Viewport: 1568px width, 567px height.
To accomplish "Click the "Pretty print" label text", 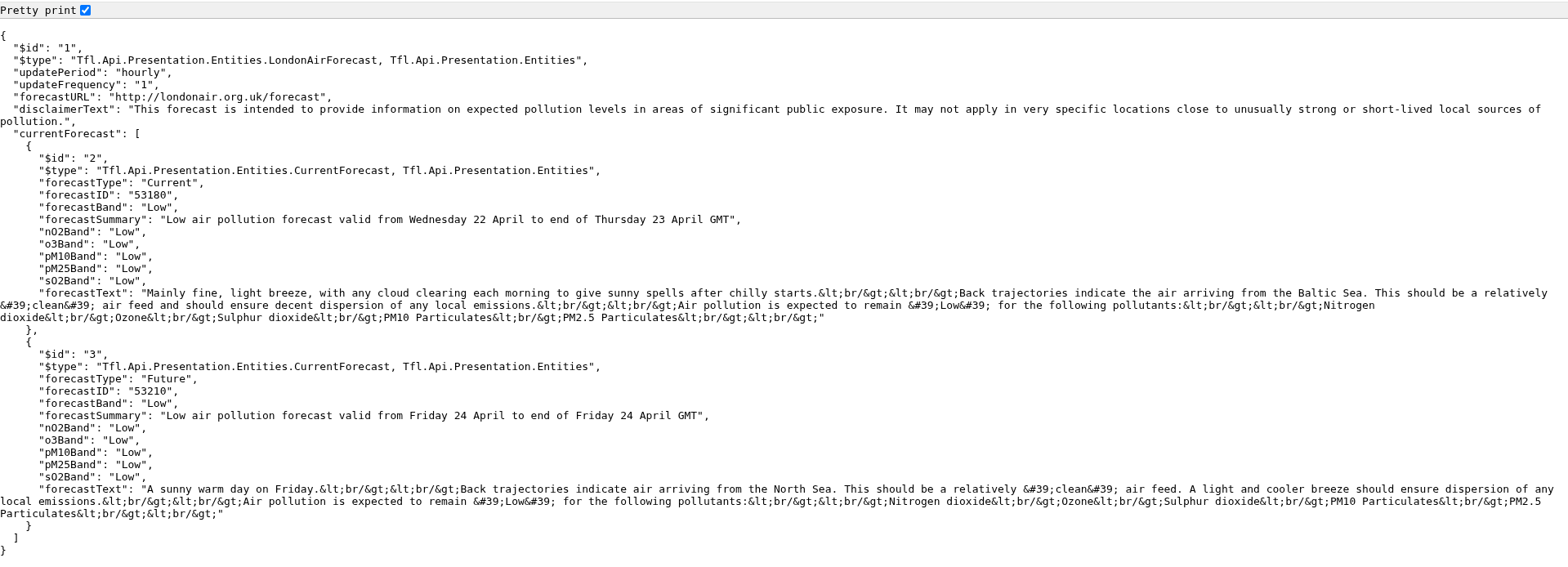I will coord(38,11).
